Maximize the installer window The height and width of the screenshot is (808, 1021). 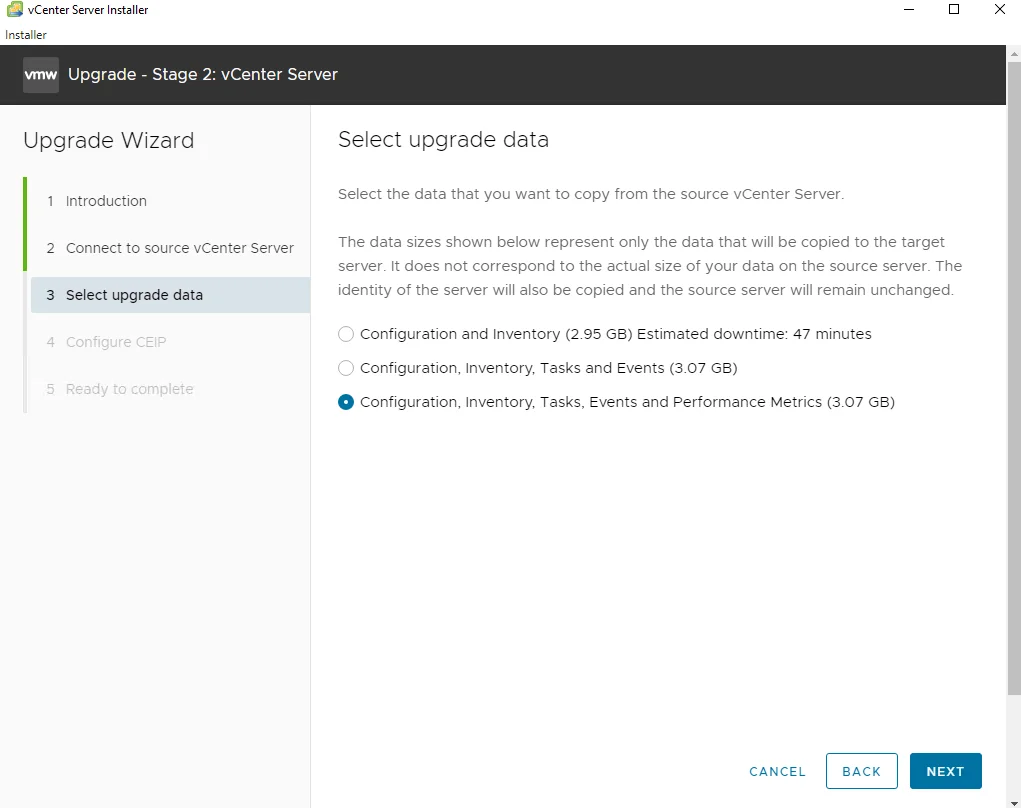954,10
